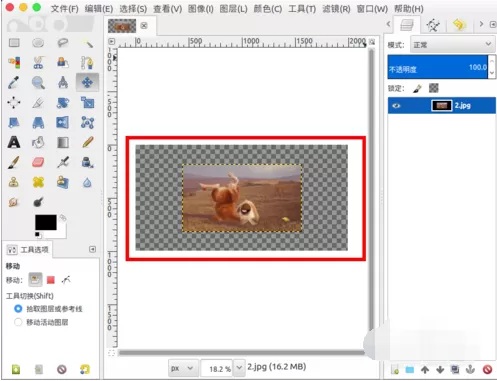Viewport: 497px width, 381px height.
Task: Select the Eraser tool
Action: click(x=38, y=162)
